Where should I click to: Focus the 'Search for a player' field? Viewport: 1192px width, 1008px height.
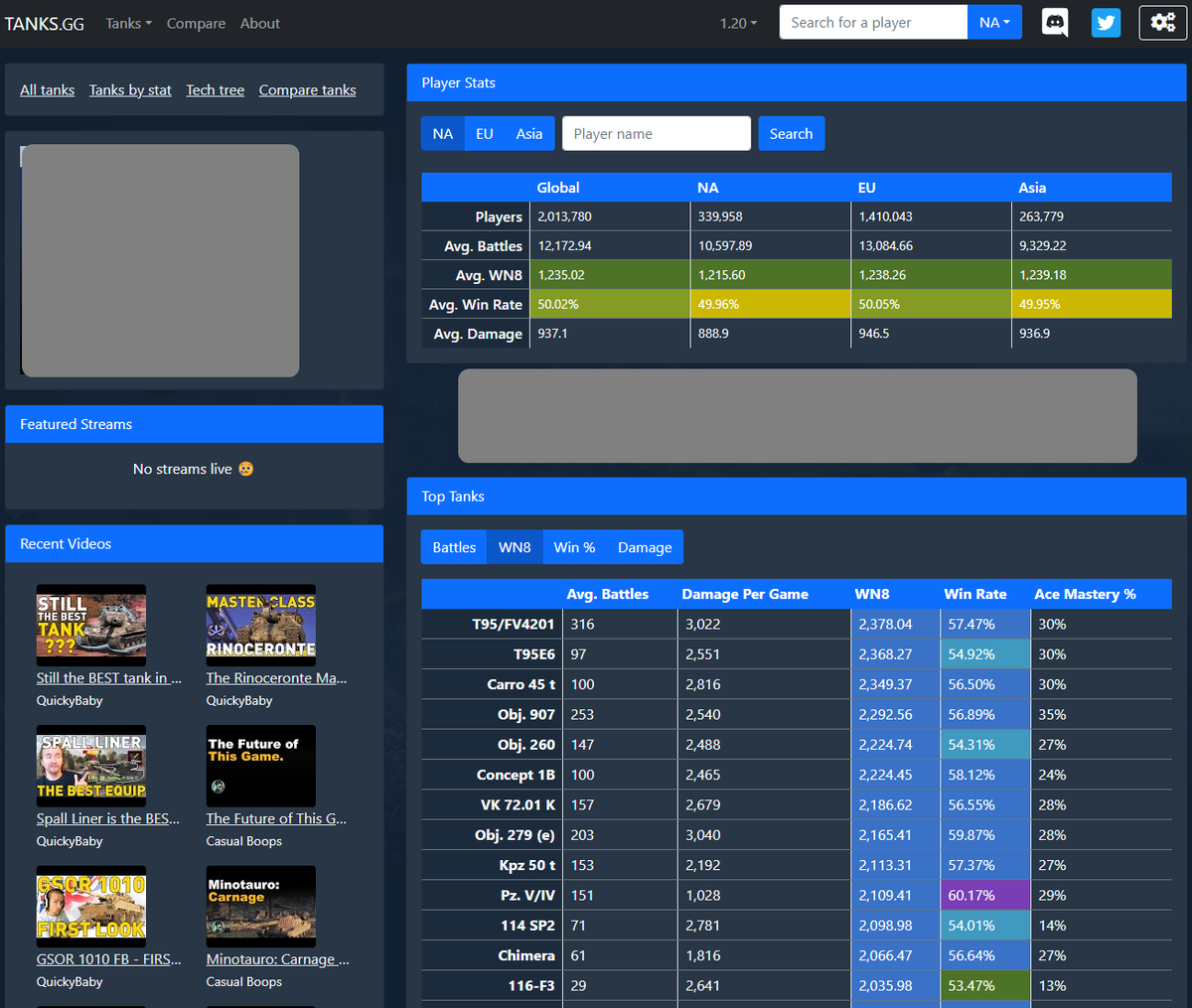coord(873,22)
